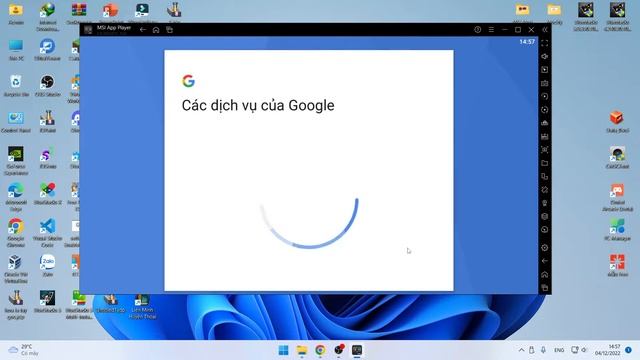The image size is (640, 360).
Task: Open home screen from the title bar home icon
Action: 156,30
